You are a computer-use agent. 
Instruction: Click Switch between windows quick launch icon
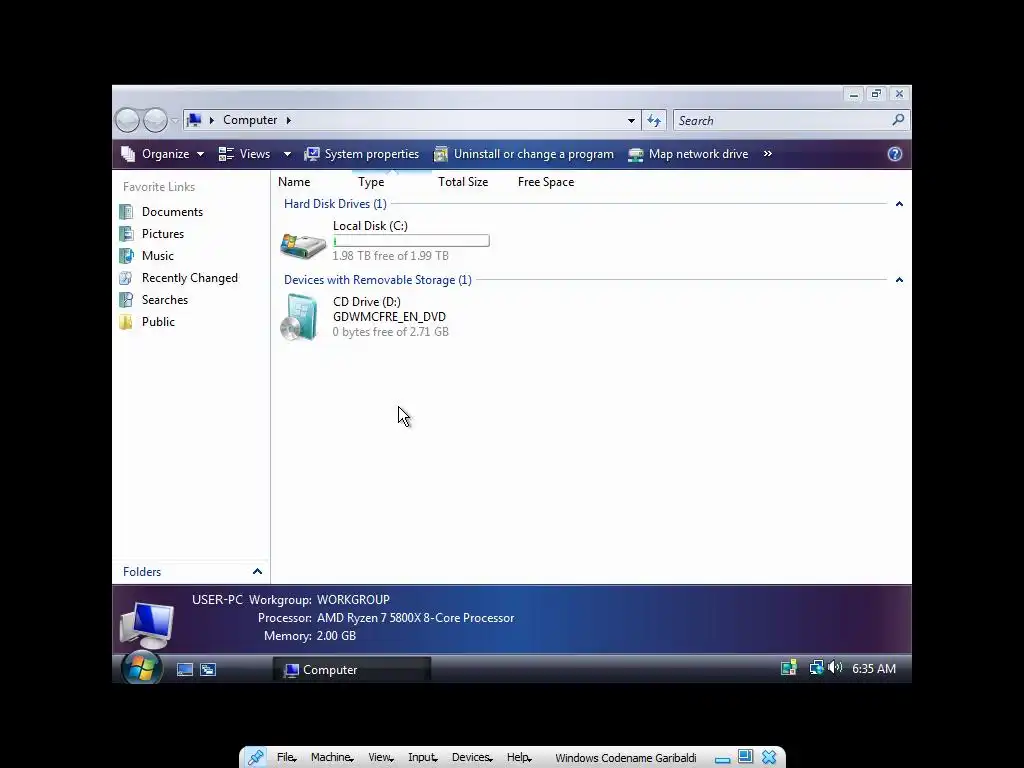208,669
